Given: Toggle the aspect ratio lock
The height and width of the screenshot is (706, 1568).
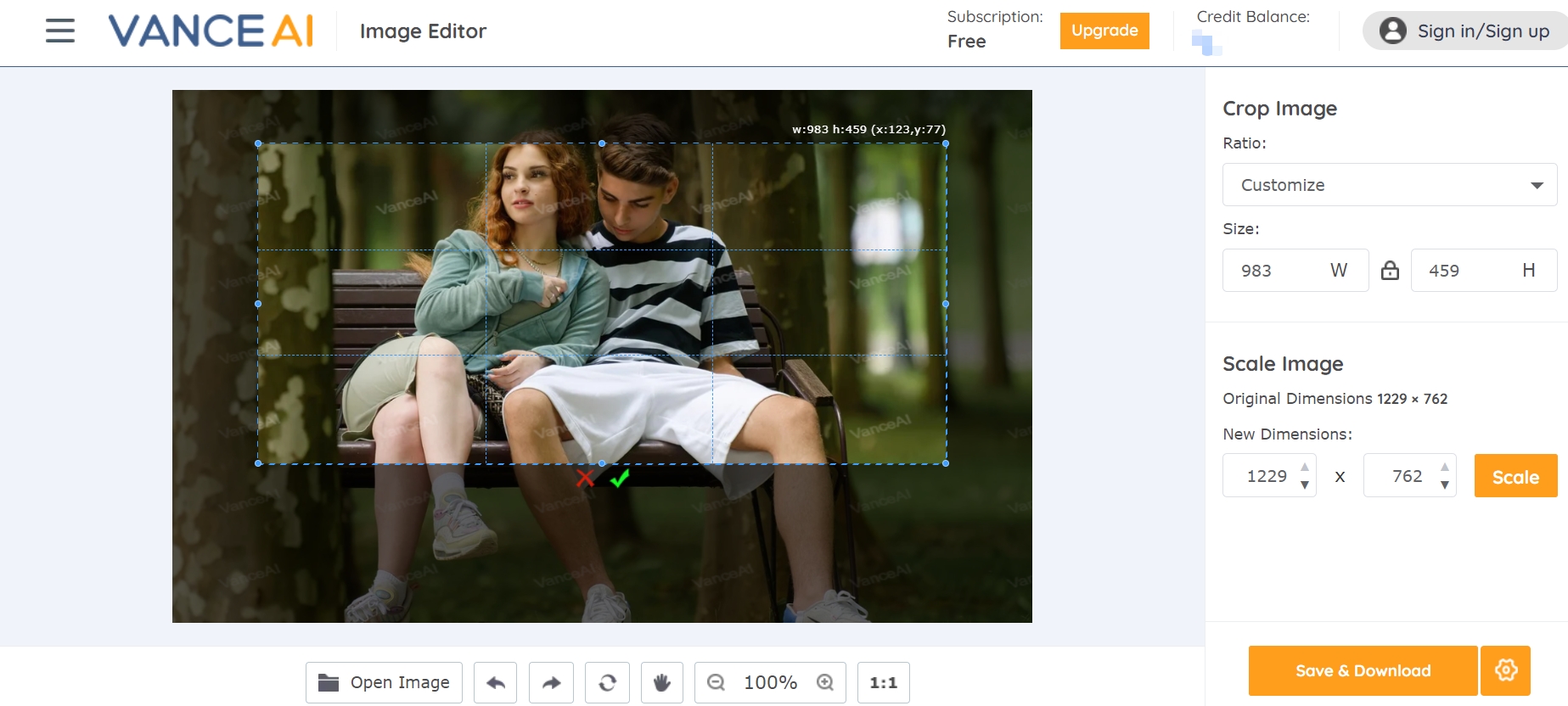Looking at the screenshot, I should (1390, 271).
